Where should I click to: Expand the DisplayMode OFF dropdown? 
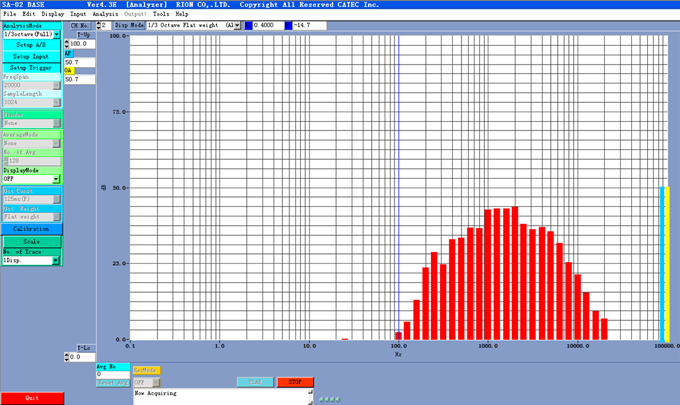(x=56, y=178)
